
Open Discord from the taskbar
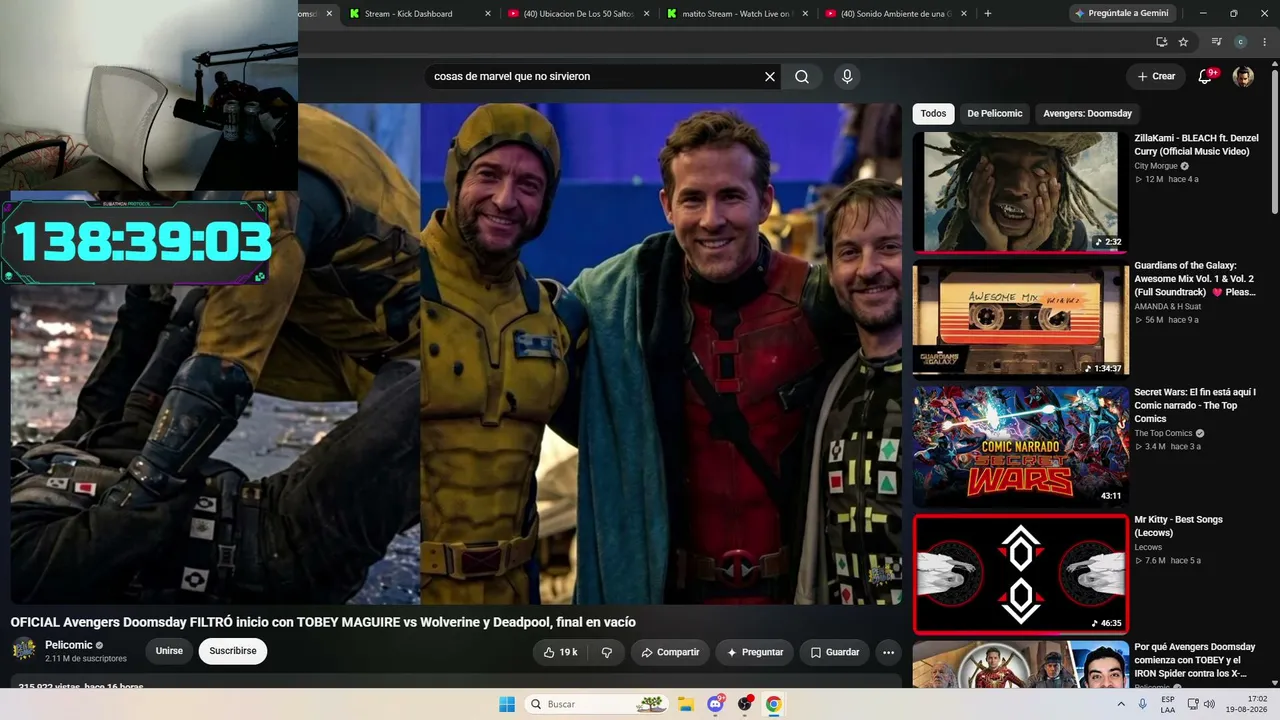(x=716, y=704)
